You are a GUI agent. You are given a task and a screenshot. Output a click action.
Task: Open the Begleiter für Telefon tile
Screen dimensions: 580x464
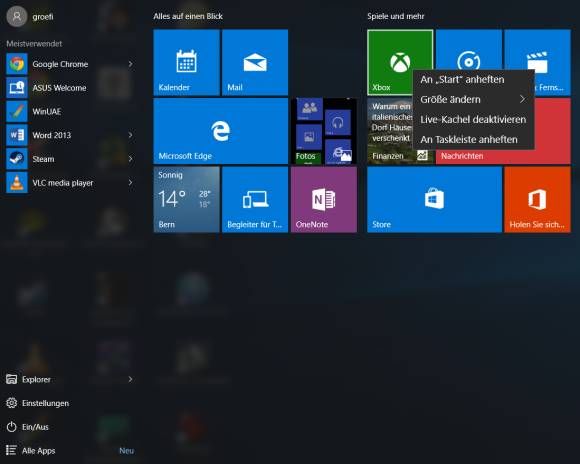[x=255, y=199]
